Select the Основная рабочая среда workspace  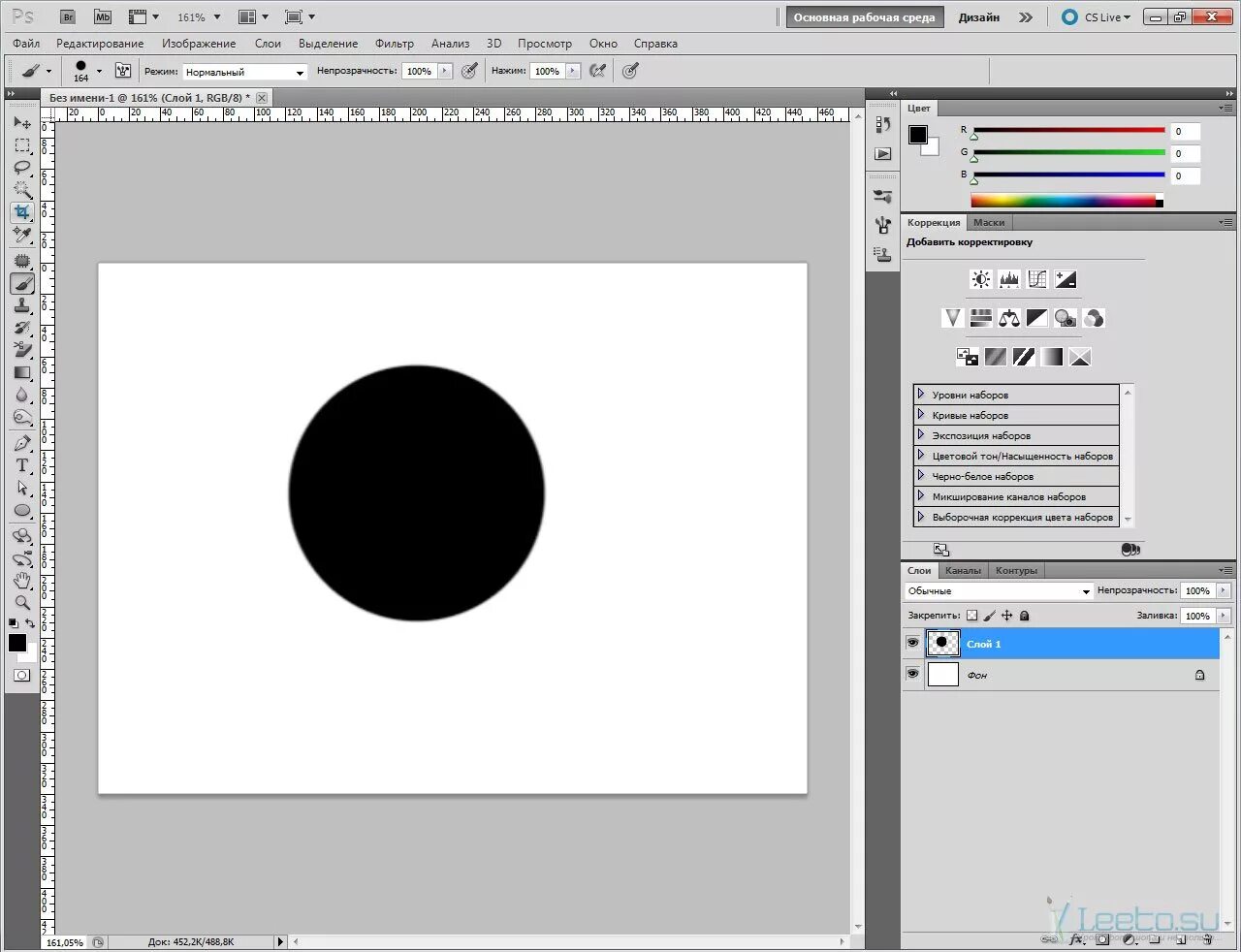(x=864, y=17)
